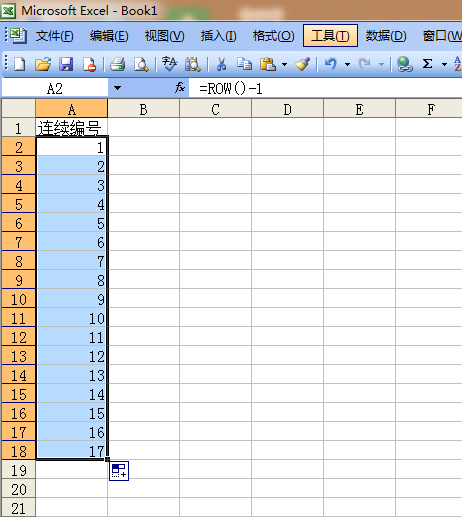Click the Microsoft Excel - Book1 title text
Viewport: 462px width, 517px height.
[89, 11]
